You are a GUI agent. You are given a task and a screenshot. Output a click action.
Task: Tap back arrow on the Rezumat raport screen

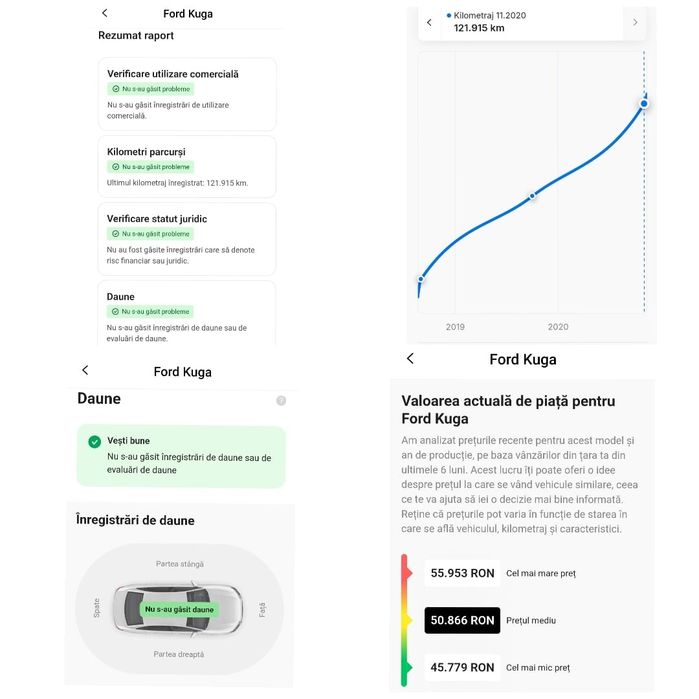[105, 13]
